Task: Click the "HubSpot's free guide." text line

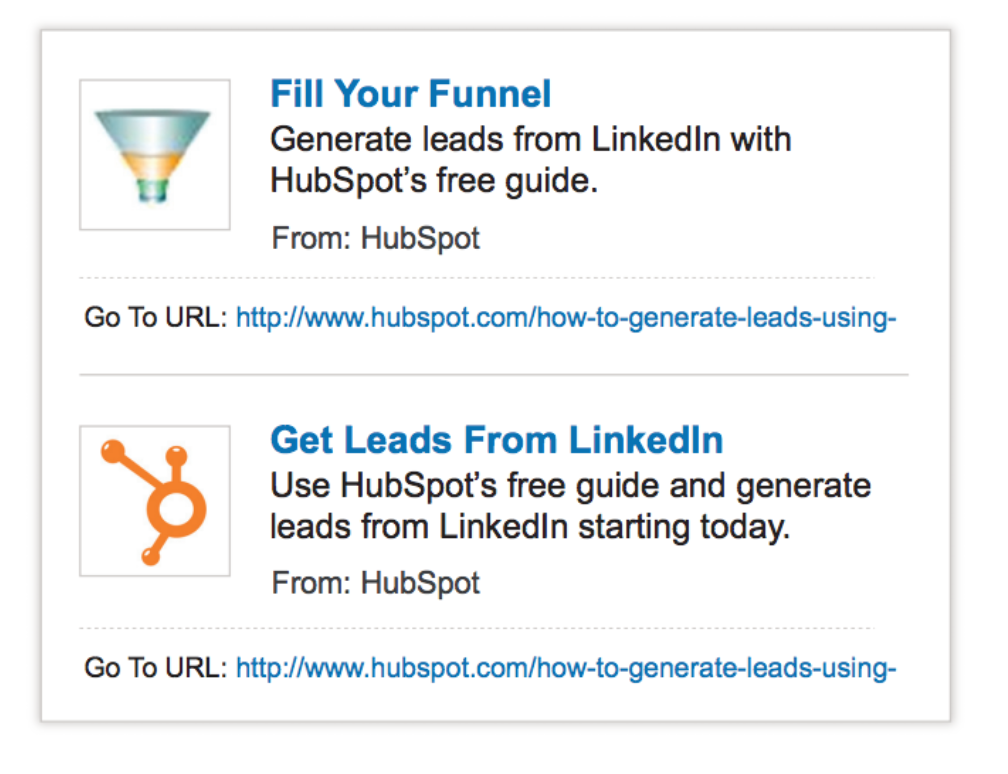Action: (434, 181)
